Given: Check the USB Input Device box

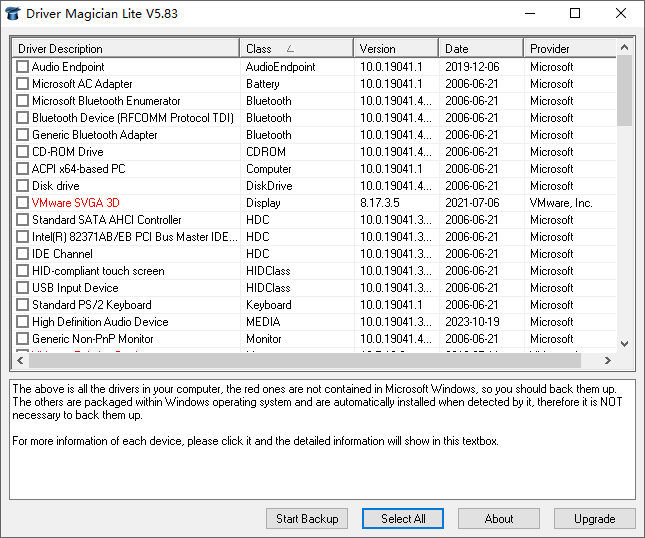Looking at the screenshot, I should pyautogui.click(x=22, y=288).
